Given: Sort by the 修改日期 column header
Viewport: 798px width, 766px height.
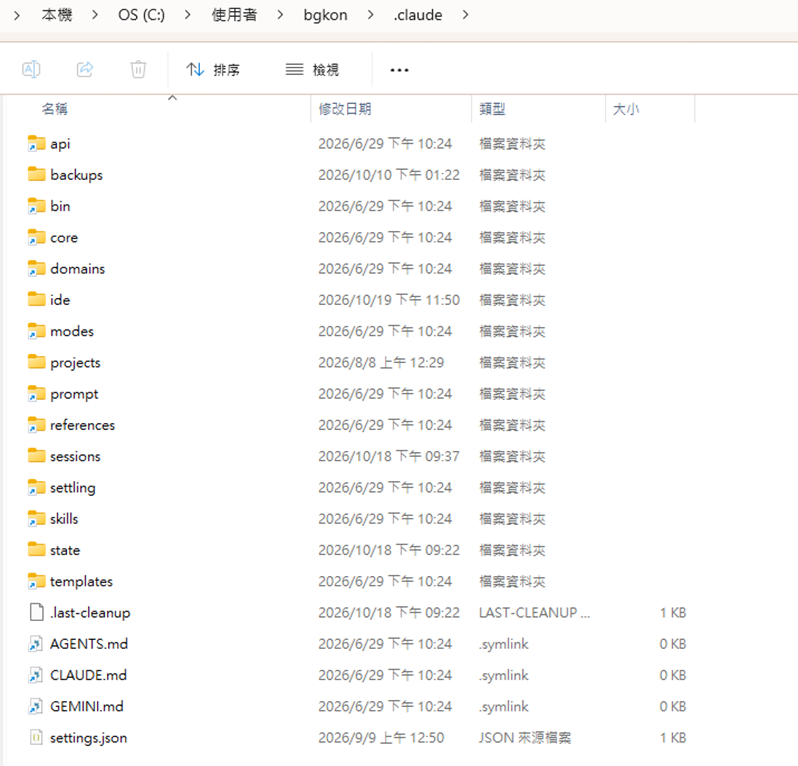Looking at the screenshot, I should 345,109.
